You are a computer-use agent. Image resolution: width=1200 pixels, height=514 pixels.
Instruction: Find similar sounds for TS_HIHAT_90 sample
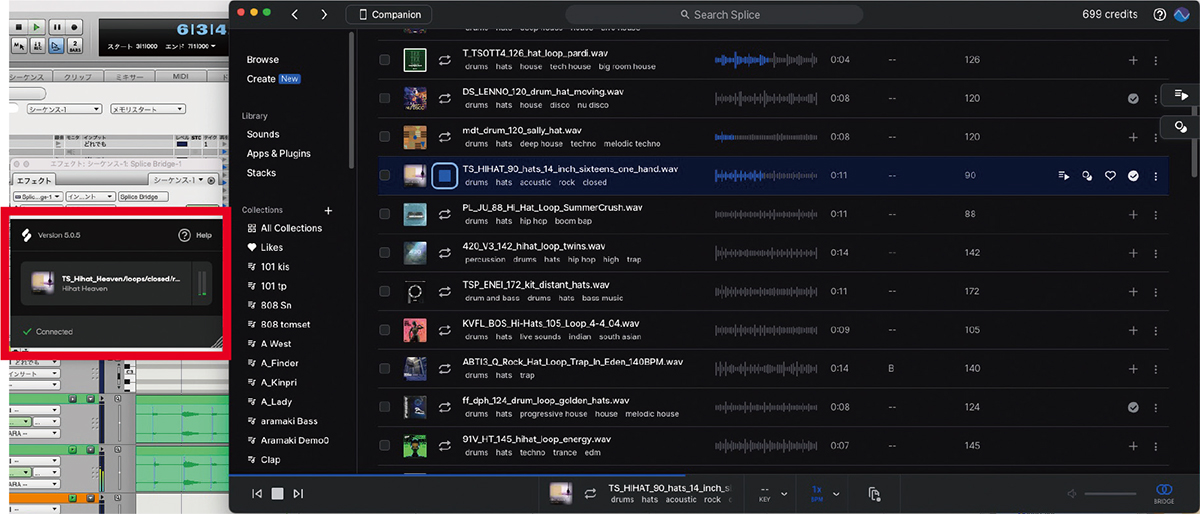coord(1087,176)
